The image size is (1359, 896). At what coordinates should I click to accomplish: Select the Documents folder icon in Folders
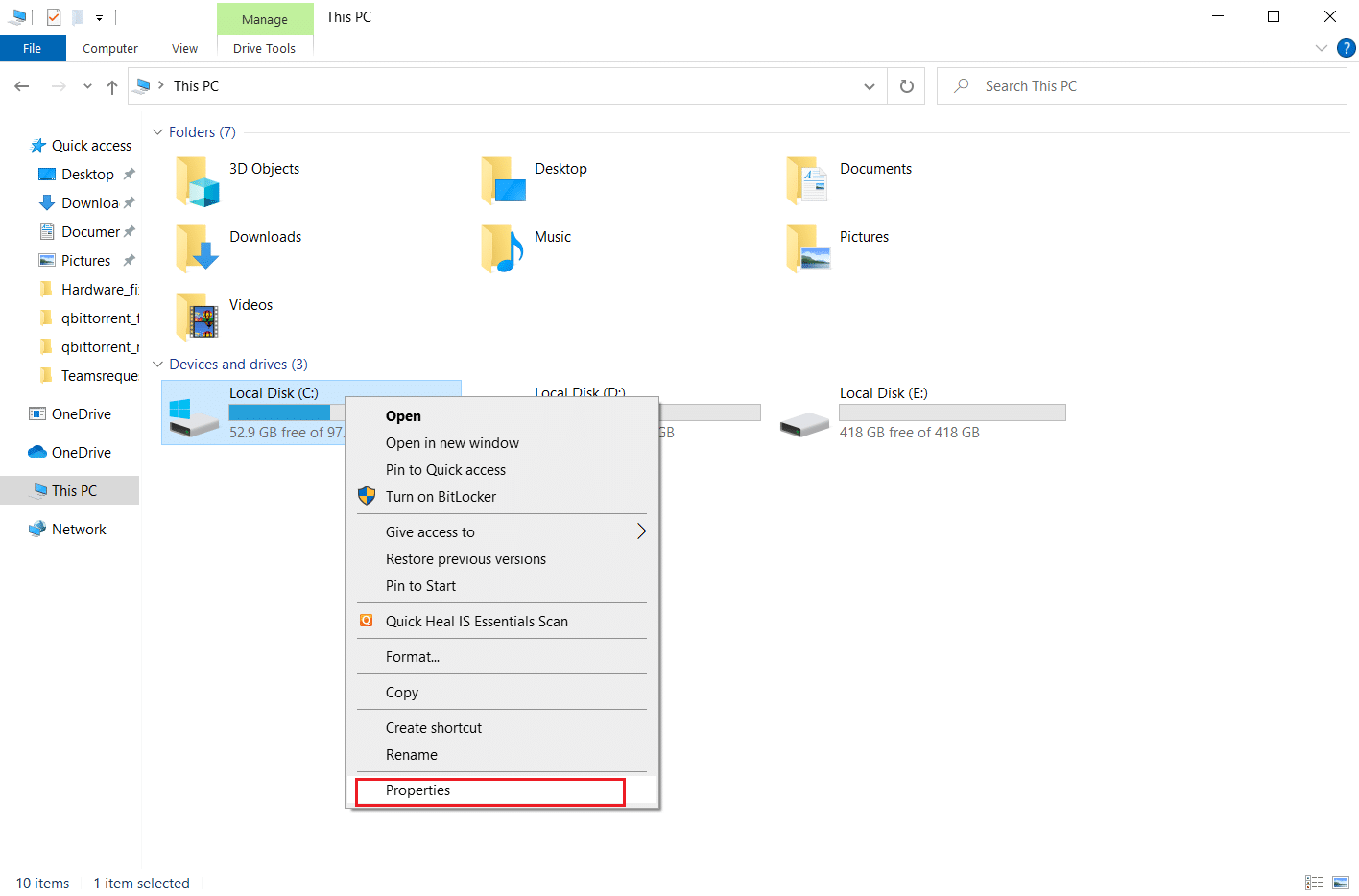(x=808, y=181)
